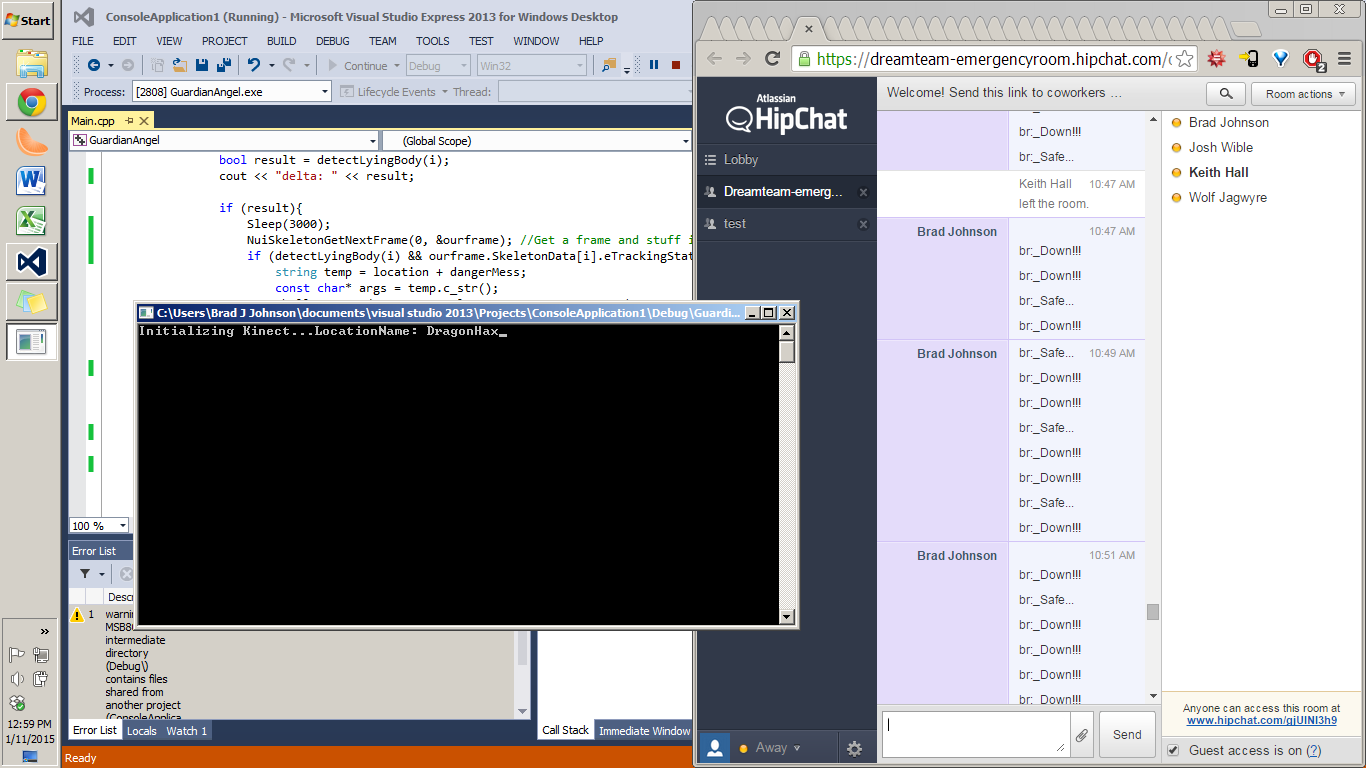
Task: Click Navigate Backward arrow in Visual Studio toolbar
Action: 94,65
